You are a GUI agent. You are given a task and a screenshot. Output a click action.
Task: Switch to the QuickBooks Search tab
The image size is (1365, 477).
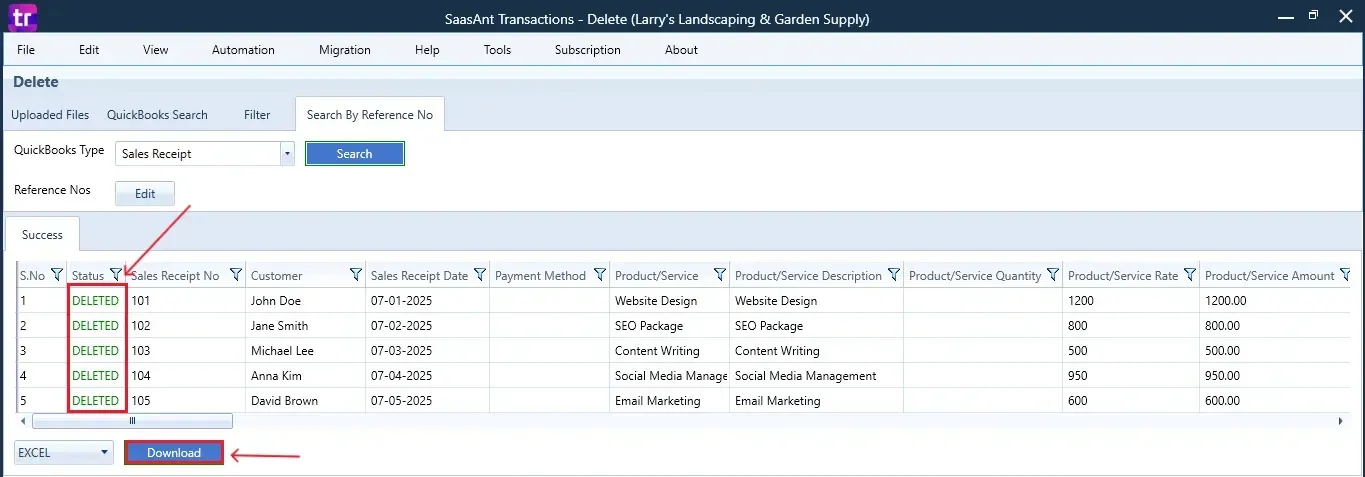(x=157, y=115)
